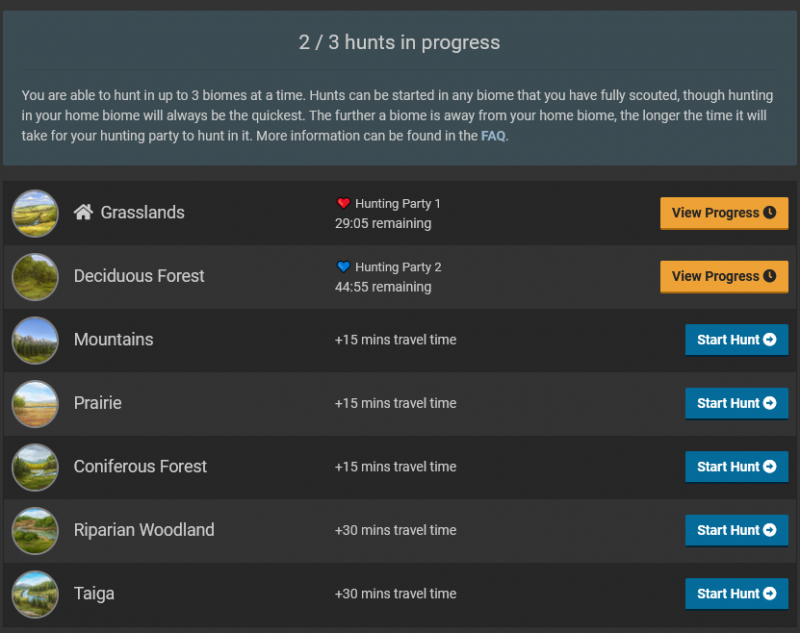Start Hunt in the Mountains
Screen dimensions: 800x633
point(736,340)
